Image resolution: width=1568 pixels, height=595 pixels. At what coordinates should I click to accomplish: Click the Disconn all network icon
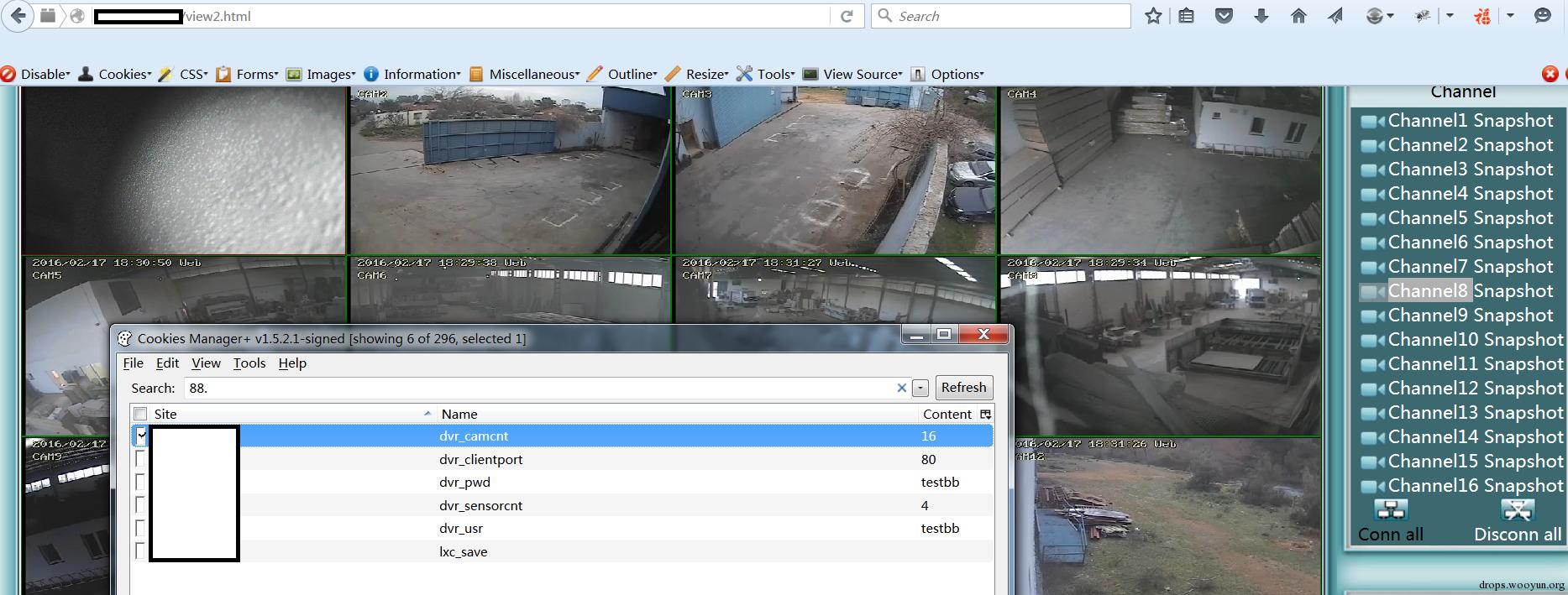[x=1517, y=509]
